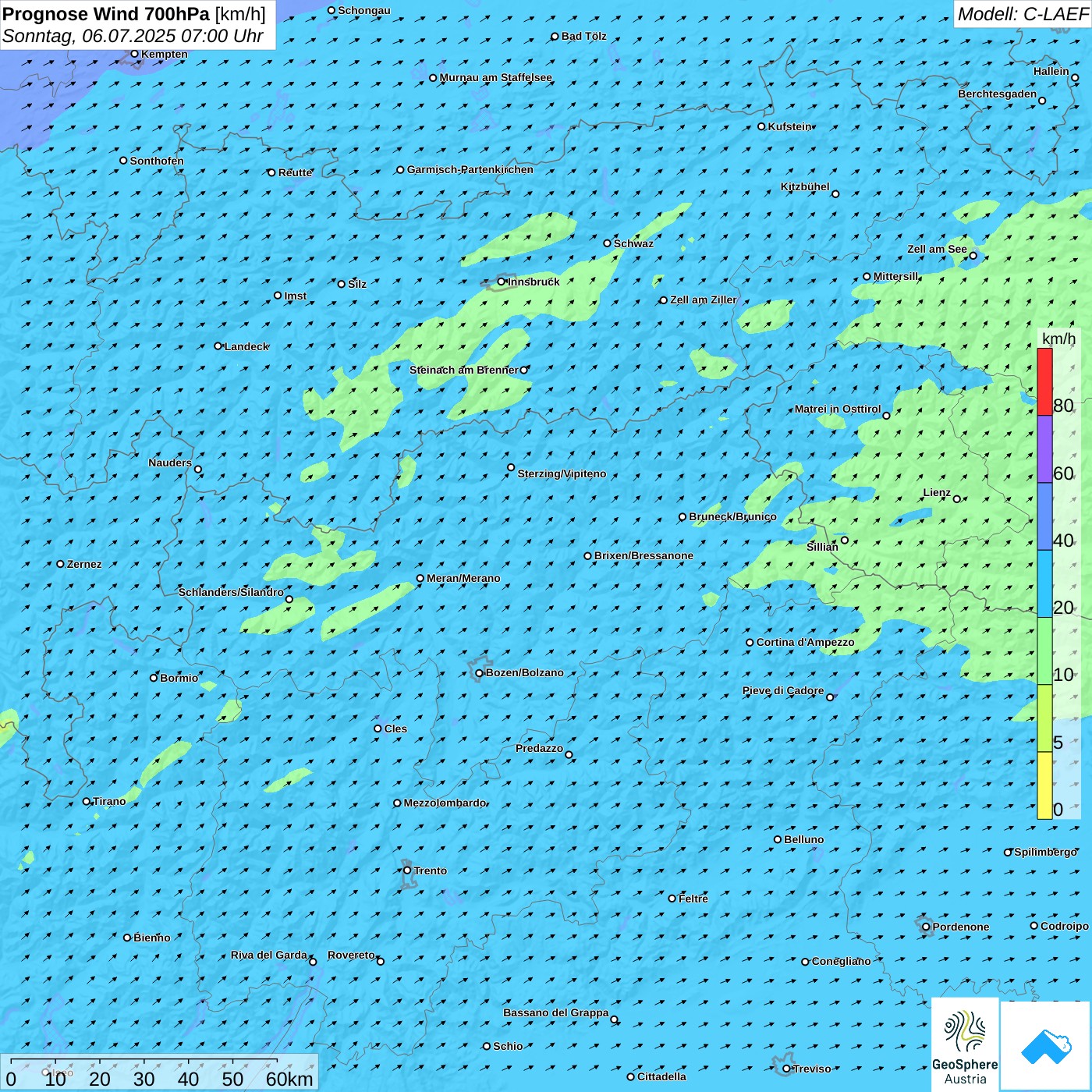The width and height of the screenshot is (1092, 1092).
Task: Click the Trento city label
Action: pyautogui.click(x=431, y=870)
